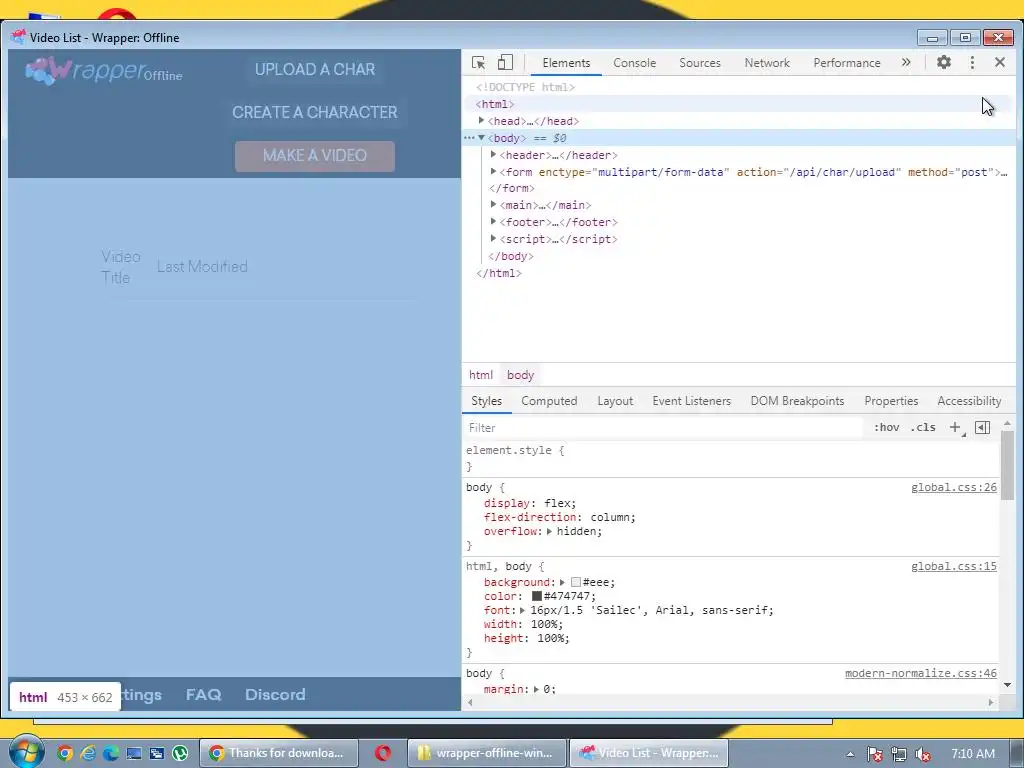Viewport: 1024px width, 768px height.
Task: Expand the margin property shorthand
Action: (536, 690)
